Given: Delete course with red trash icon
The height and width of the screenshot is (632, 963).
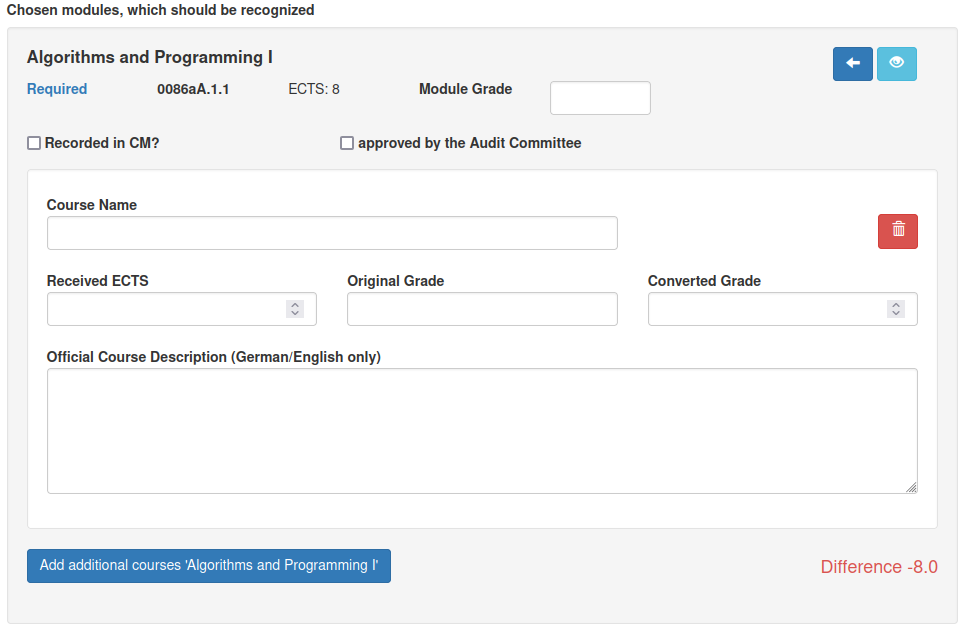Looking at the screenshot, I should pyautogui.click(x=898, y=232).
